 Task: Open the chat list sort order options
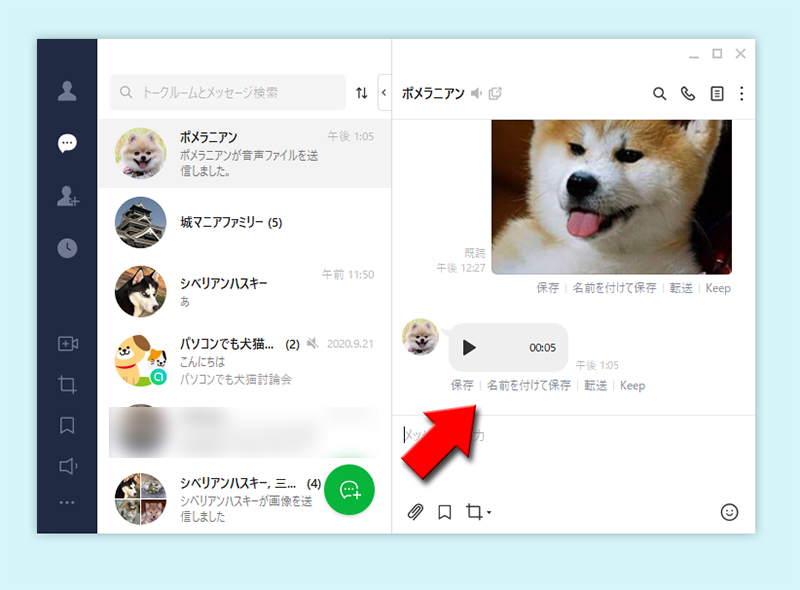[x=362, y=92]
